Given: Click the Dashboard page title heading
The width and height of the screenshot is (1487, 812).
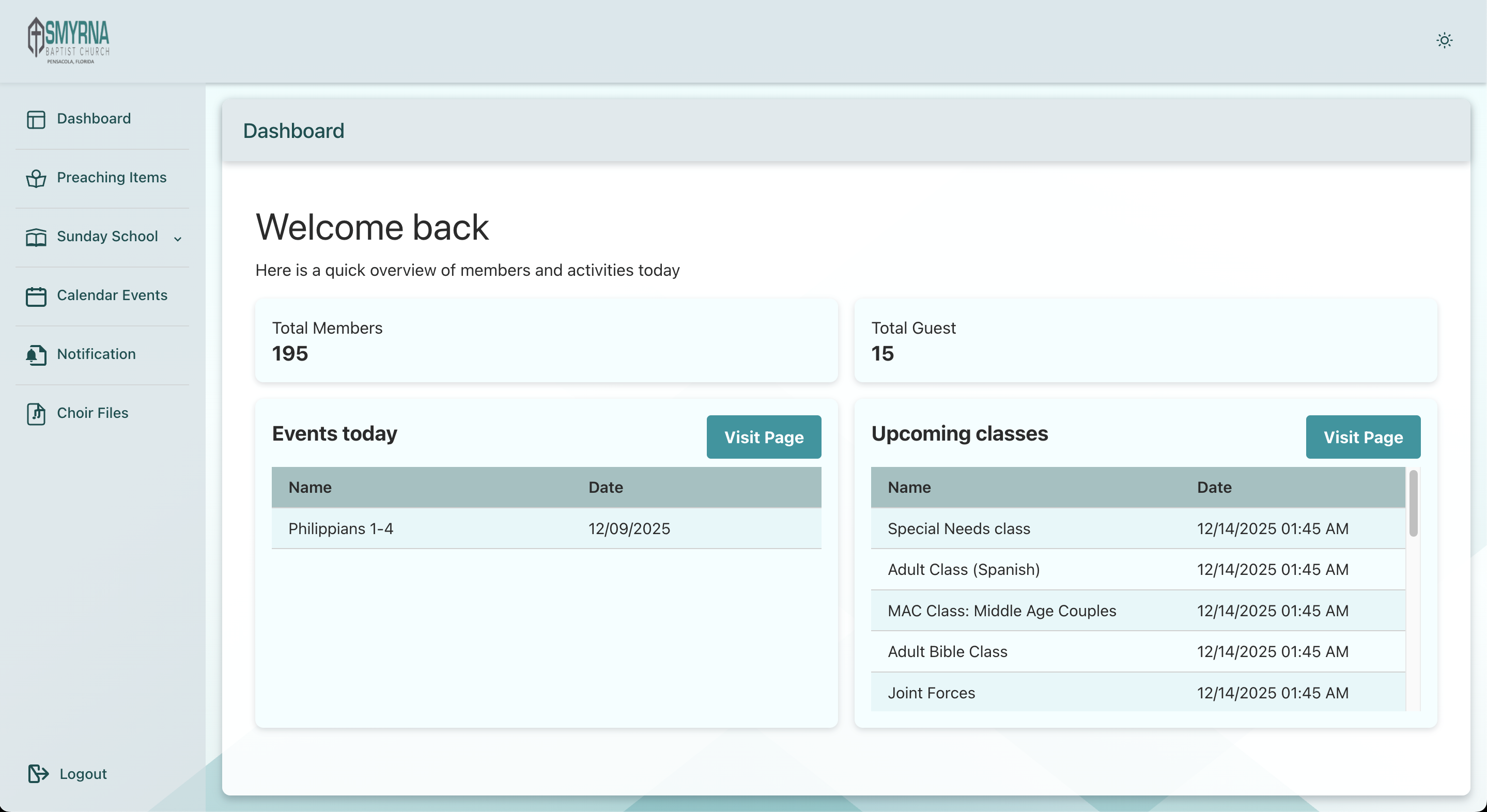Looking at the screenshot, I should (293, 131).
